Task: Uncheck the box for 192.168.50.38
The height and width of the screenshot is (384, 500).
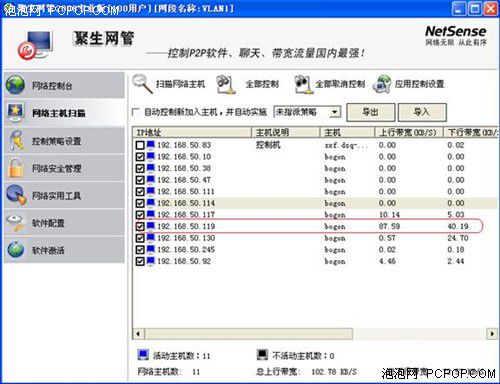Action: pyautogui.click(x=140, y=168)
